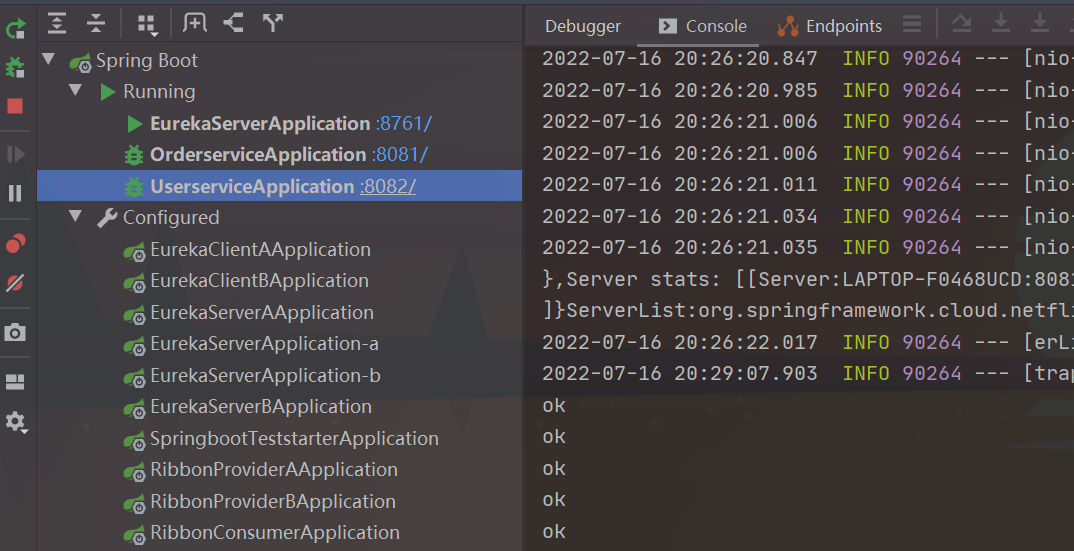The width and height of the screenshot is (1074, 551).
Task: Stop the running application with red square
Action: pyautogui.click(x=15, y=106)
